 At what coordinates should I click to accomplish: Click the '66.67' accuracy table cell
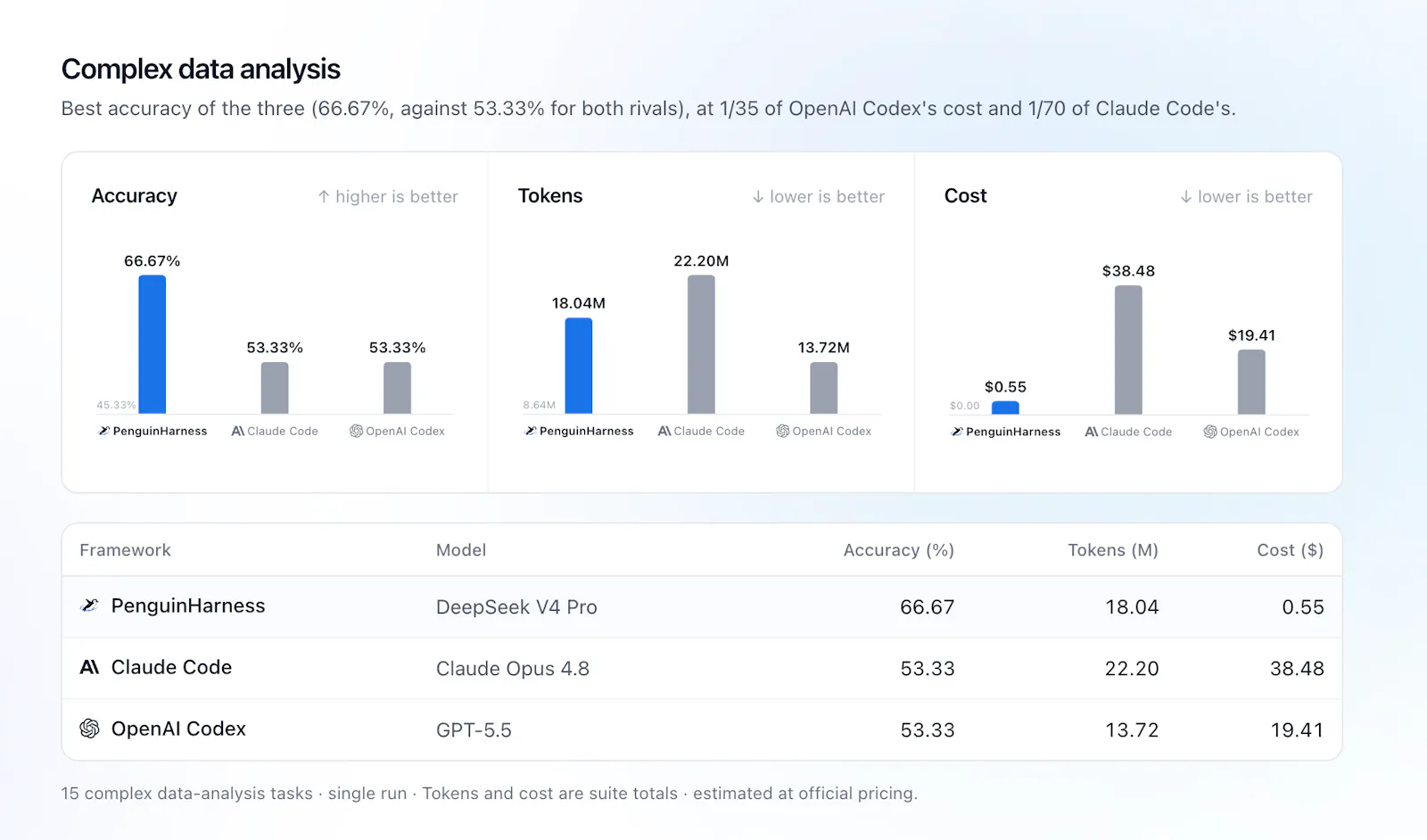[928, 607]
